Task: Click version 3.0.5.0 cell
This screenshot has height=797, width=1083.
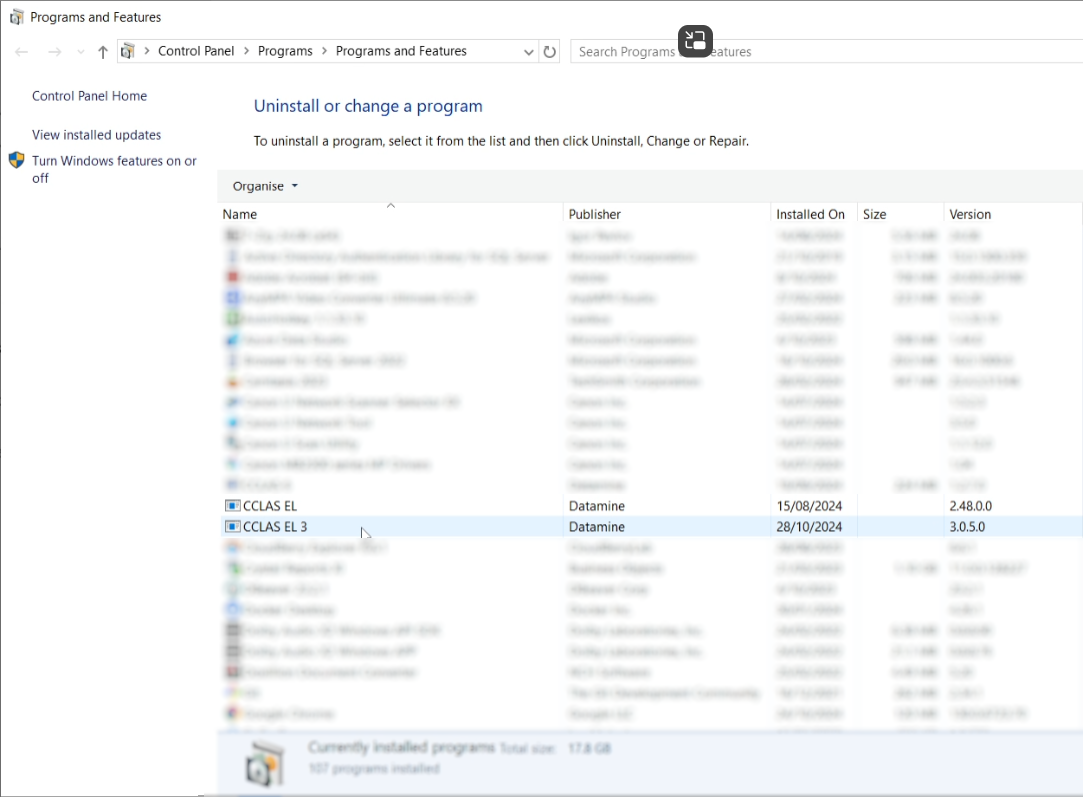Action: click(967, 527)
